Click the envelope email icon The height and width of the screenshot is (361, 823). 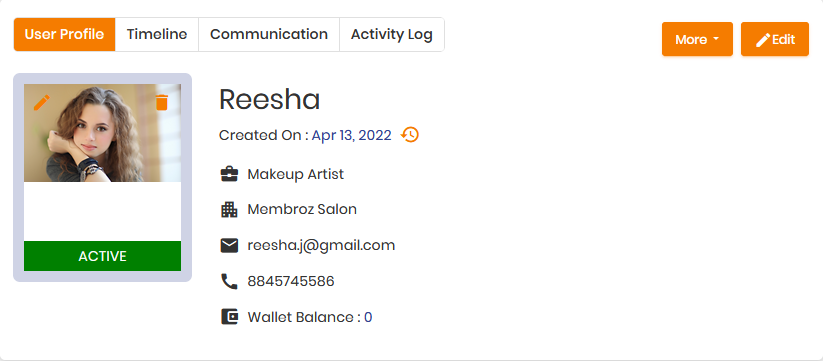229,246
